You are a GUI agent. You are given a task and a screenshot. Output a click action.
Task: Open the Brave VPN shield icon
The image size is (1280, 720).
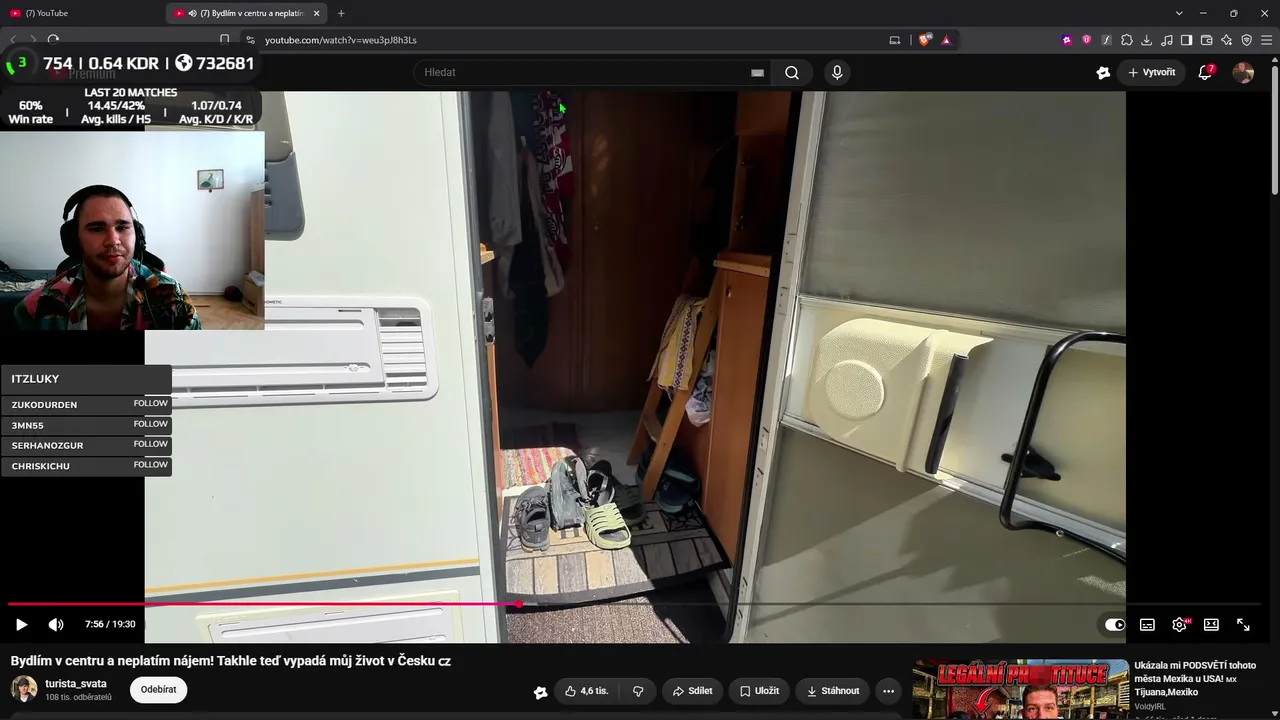[1246, 40]
